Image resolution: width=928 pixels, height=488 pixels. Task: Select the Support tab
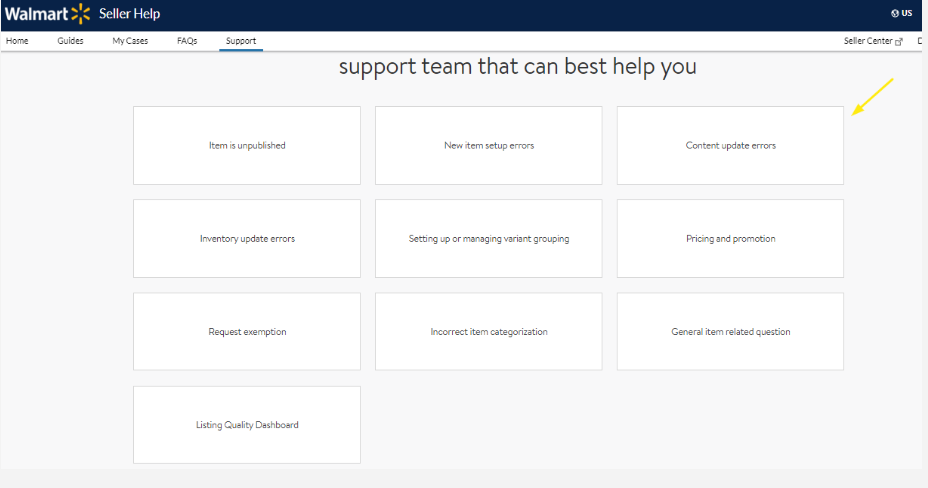241,41
